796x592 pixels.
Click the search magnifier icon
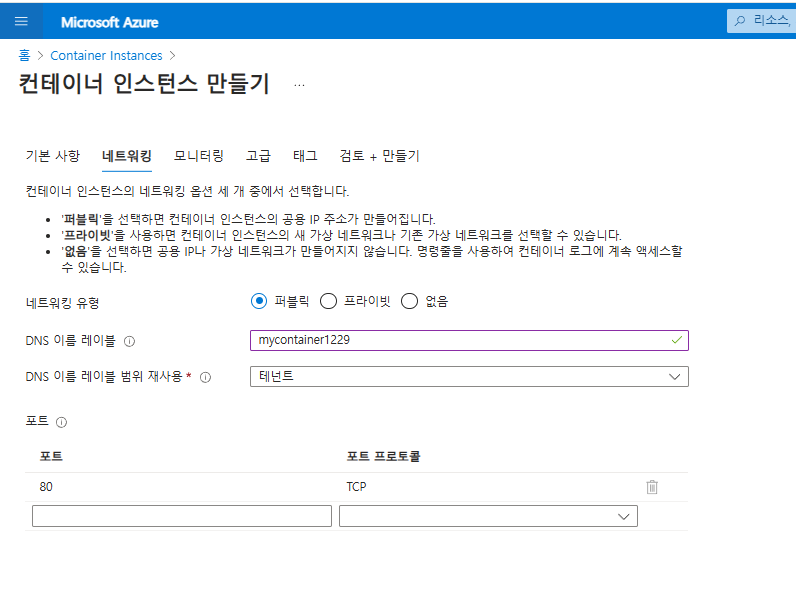[740, 21]
